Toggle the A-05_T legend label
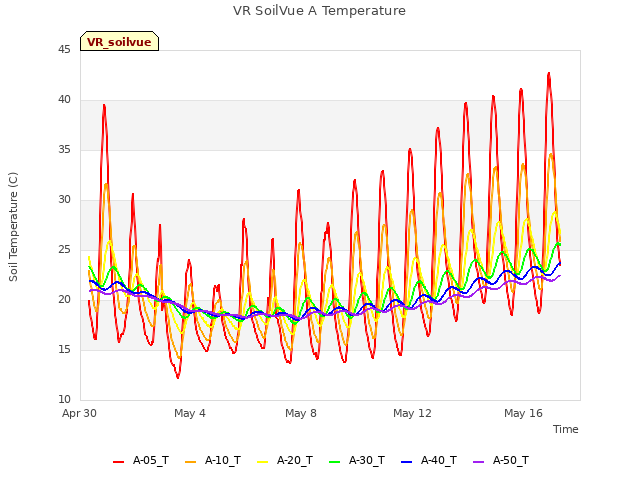This screenshot has width=640, height=480. (x=151, y=460)
